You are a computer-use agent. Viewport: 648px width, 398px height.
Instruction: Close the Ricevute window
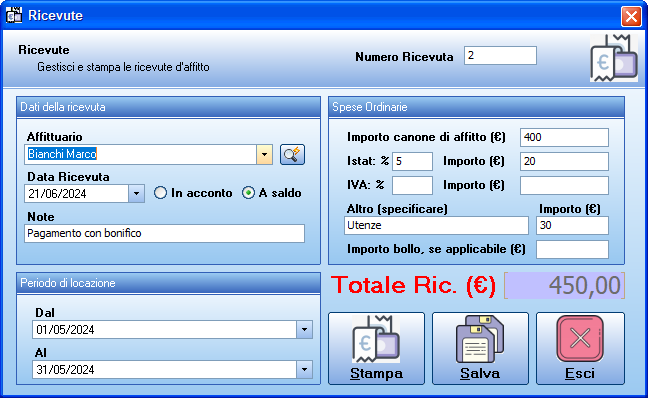[631, 17]
